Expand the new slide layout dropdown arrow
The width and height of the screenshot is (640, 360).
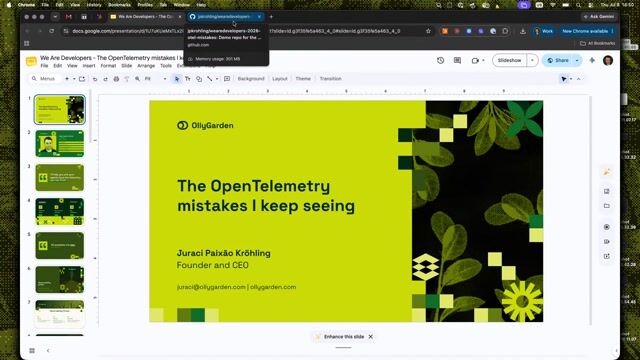pyautogui.click(x=74, y=79)
